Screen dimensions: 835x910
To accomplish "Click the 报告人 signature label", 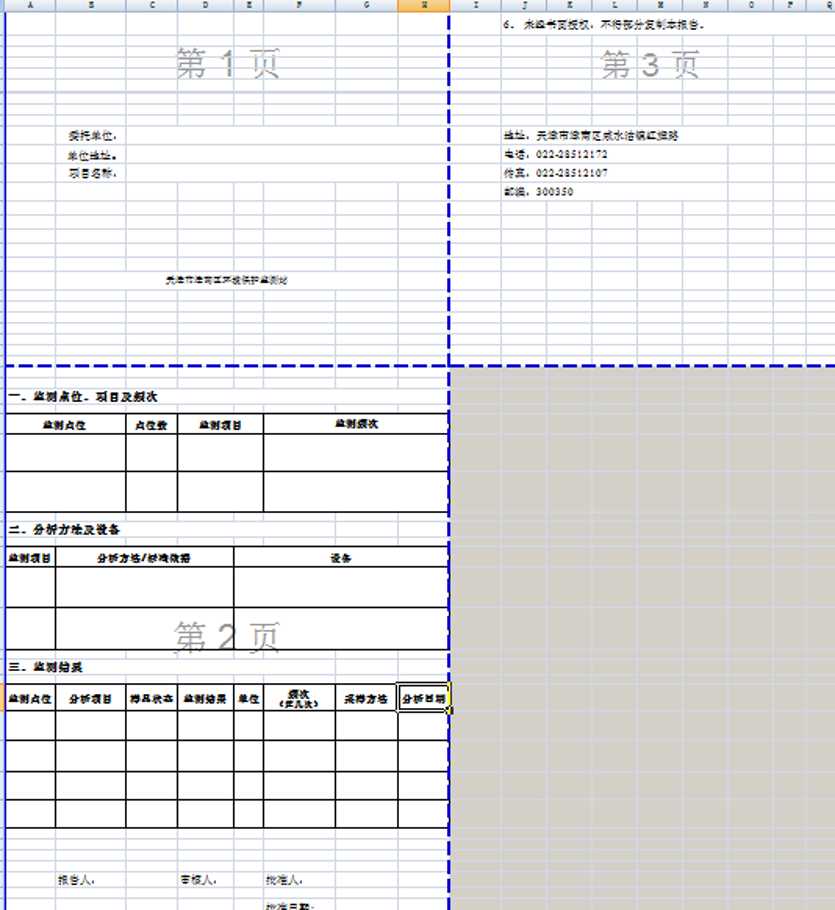I will coord(76,880).
